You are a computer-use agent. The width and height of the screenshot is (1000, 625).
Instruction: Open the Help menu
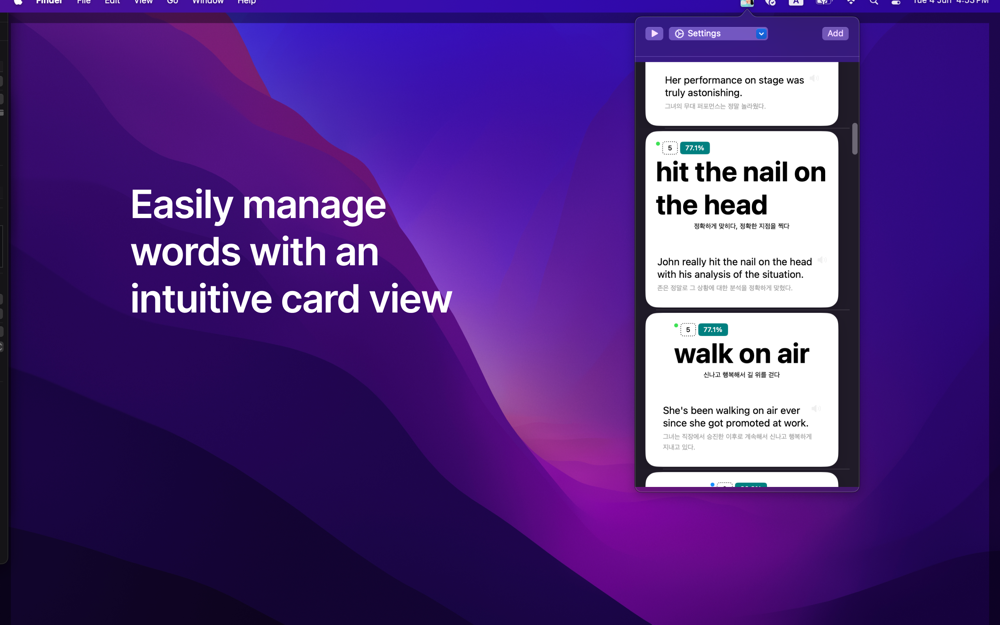(247, 3)
